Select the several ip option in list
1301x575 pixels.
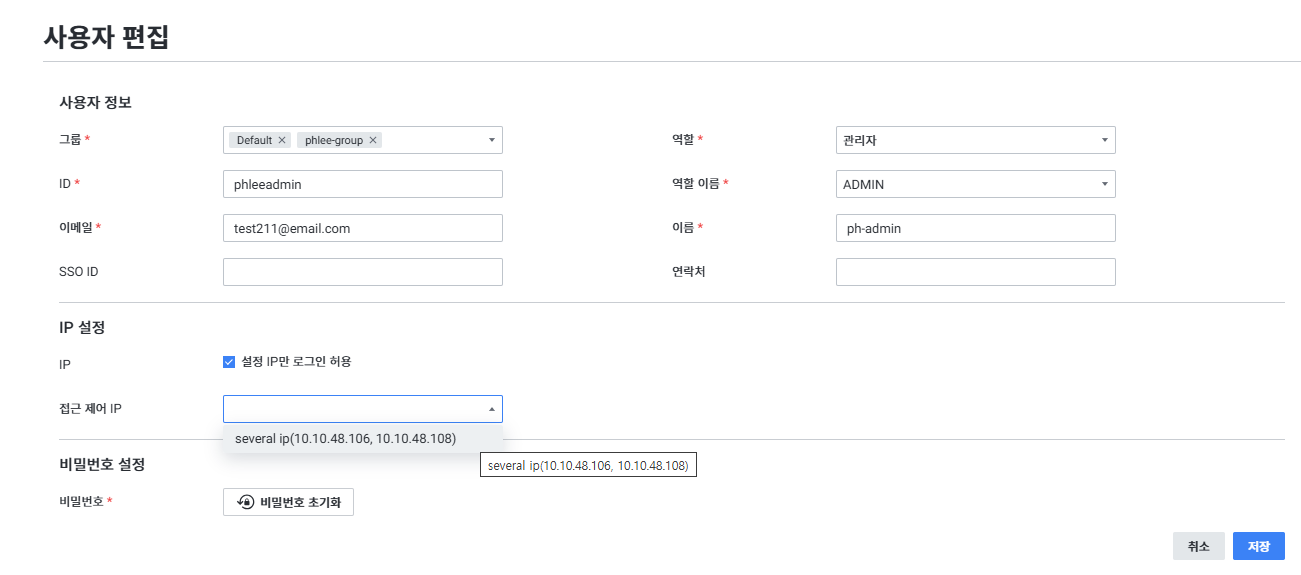pyautogui.click(x=345, y=438)
